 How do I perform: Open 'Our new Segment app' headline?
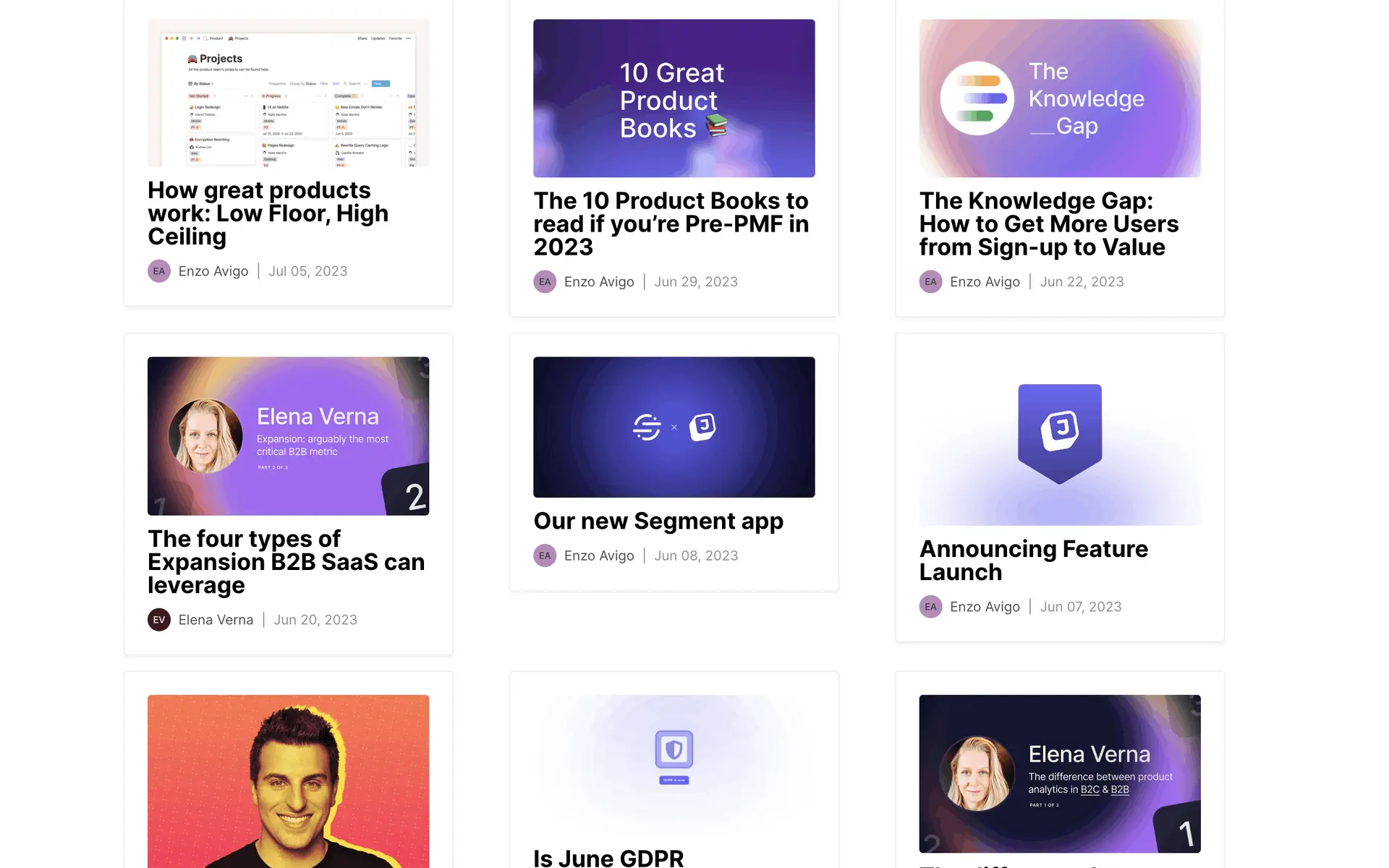click(x=658, y=521)
